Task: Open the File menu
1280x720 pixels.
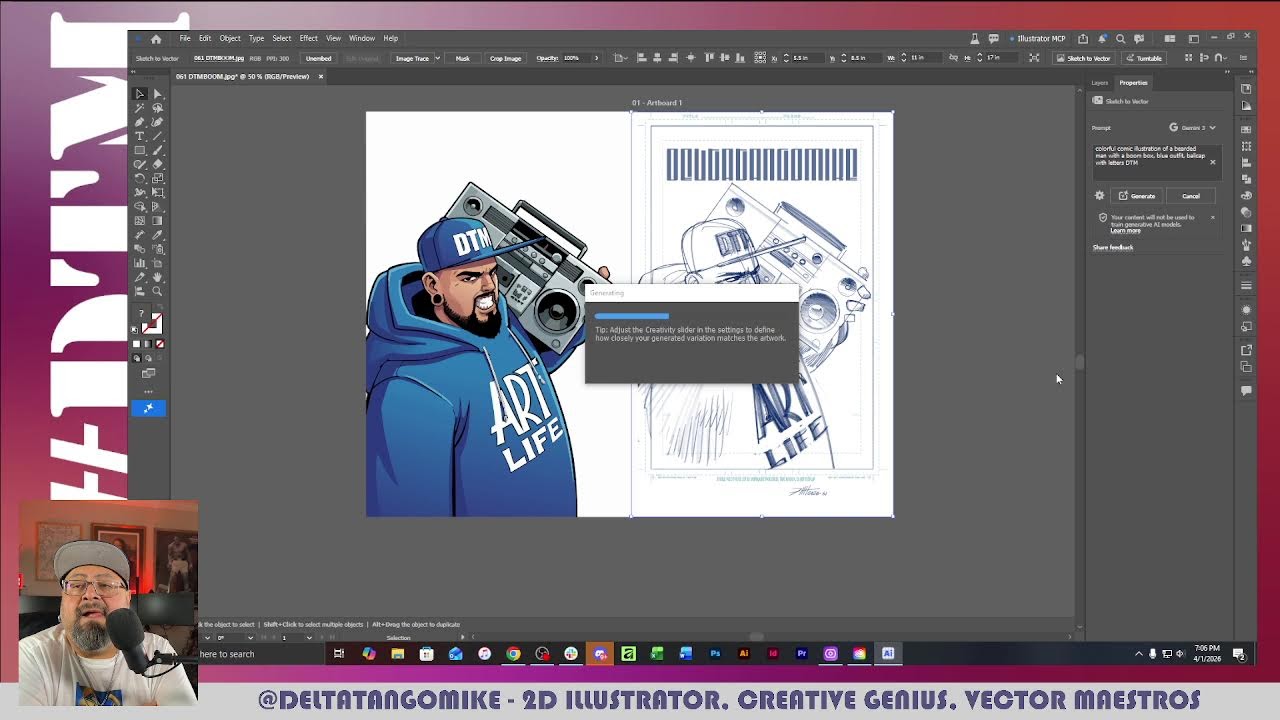Action: (x=185, y=38)
